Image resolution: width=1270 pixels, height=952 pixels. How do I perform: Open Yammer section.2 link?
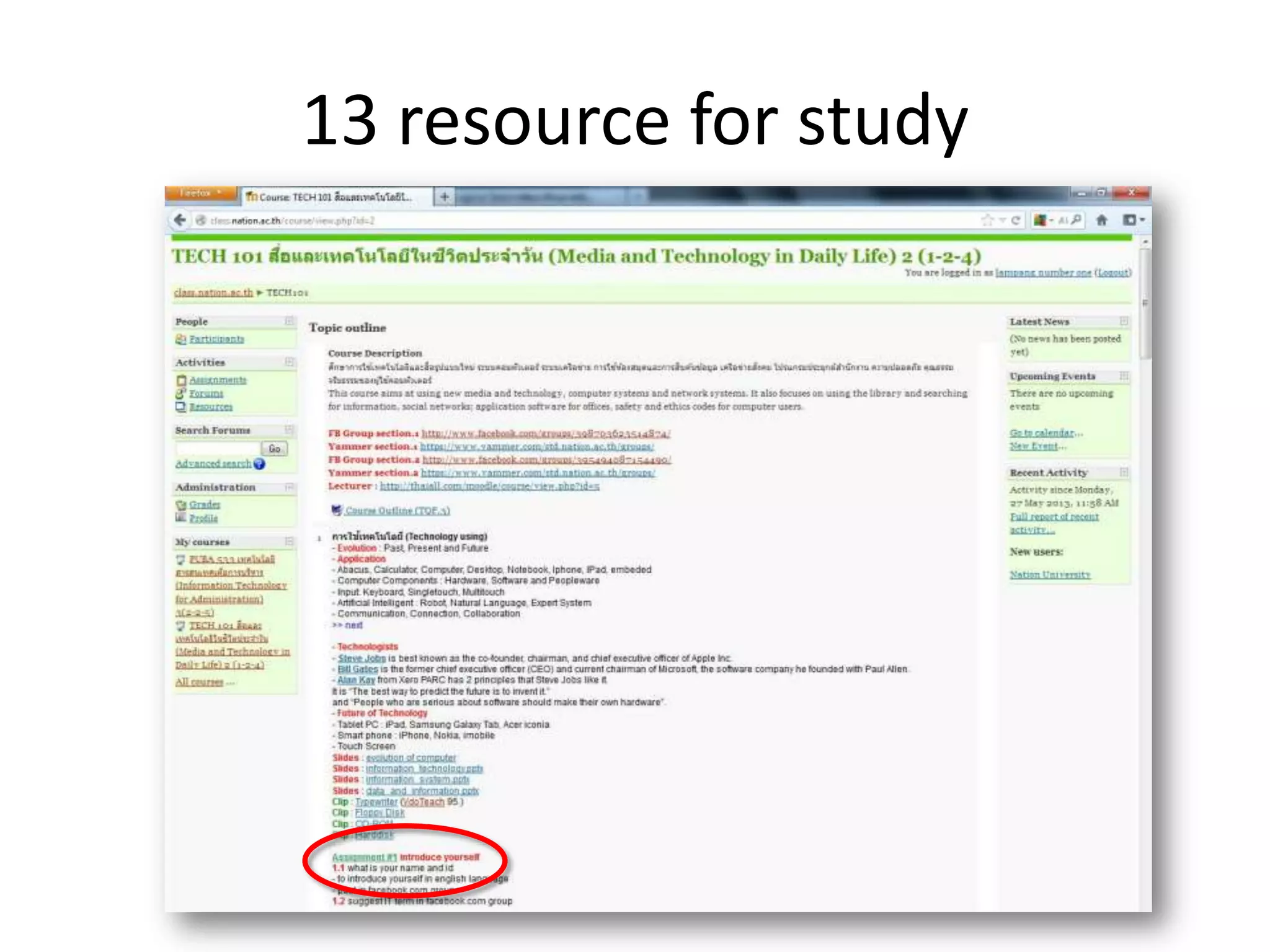538,473
